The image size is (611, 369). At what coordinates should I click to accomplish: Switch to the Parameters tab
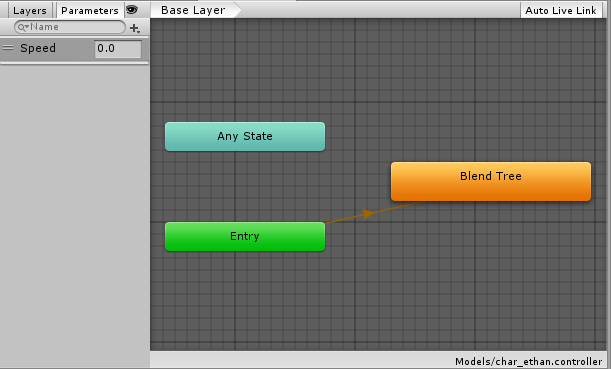pyautogui.click(x=90, y=10)
